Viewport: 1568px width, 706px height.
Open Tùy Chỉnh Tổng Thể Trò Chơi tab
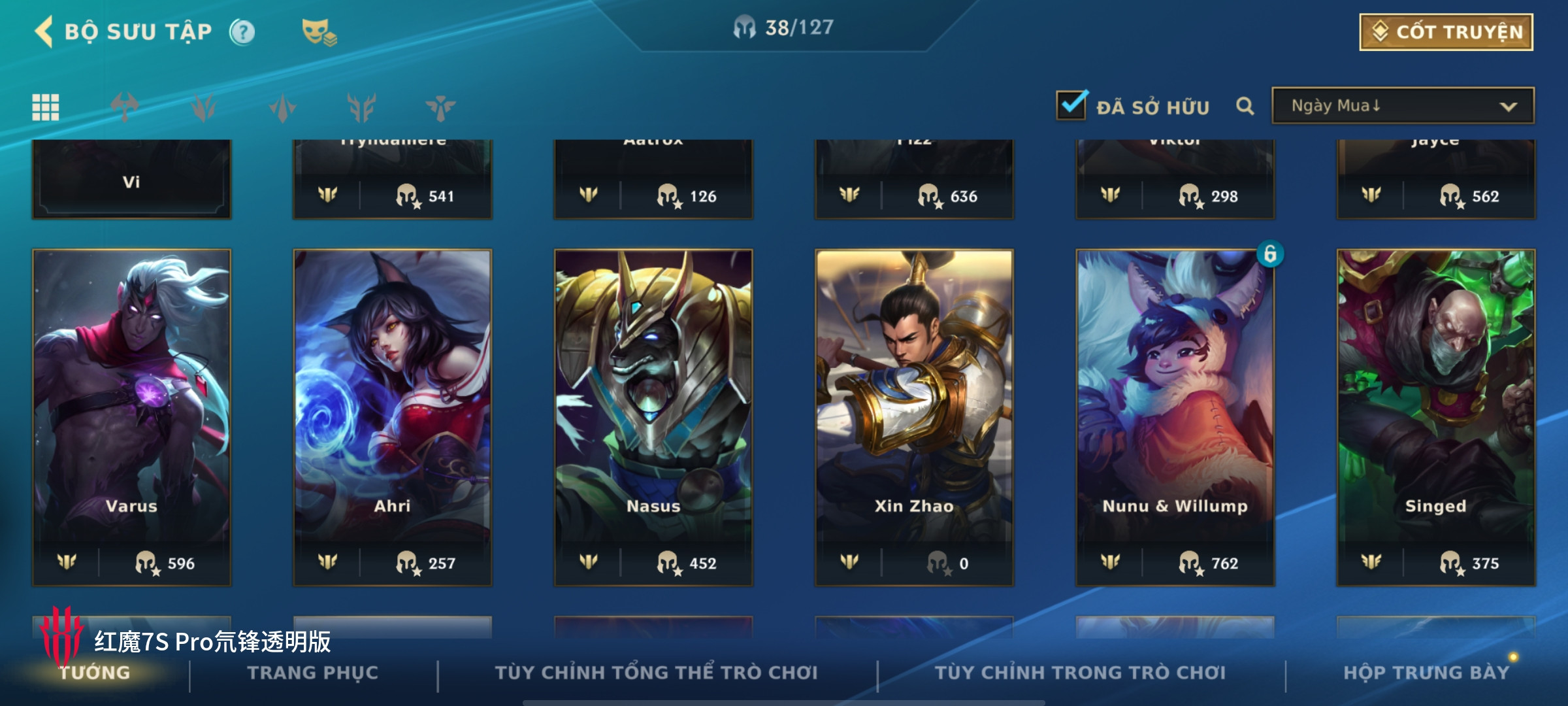(x=656, y=673)
